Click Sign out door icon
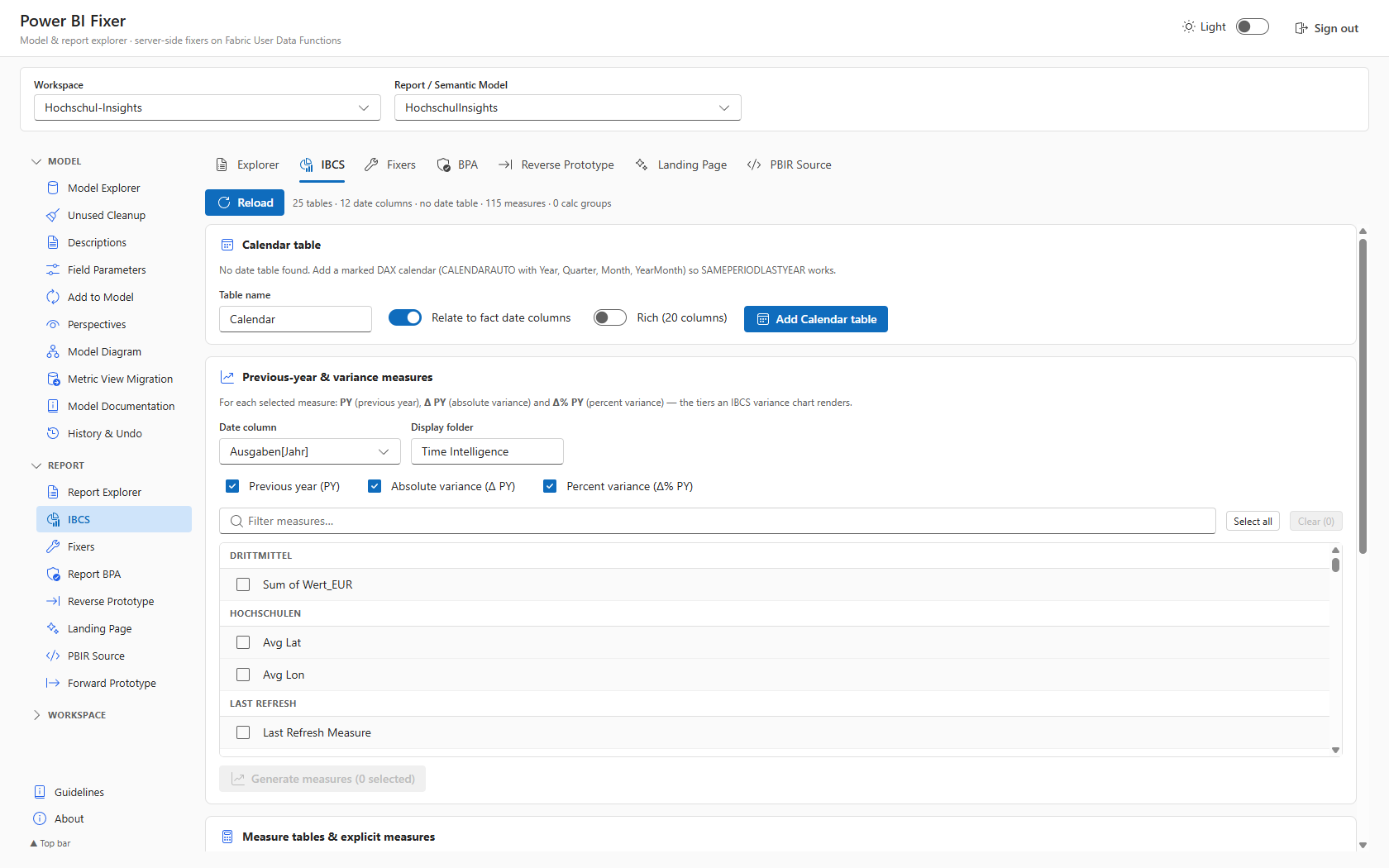1389x868 pixels. click(1301, 28)
